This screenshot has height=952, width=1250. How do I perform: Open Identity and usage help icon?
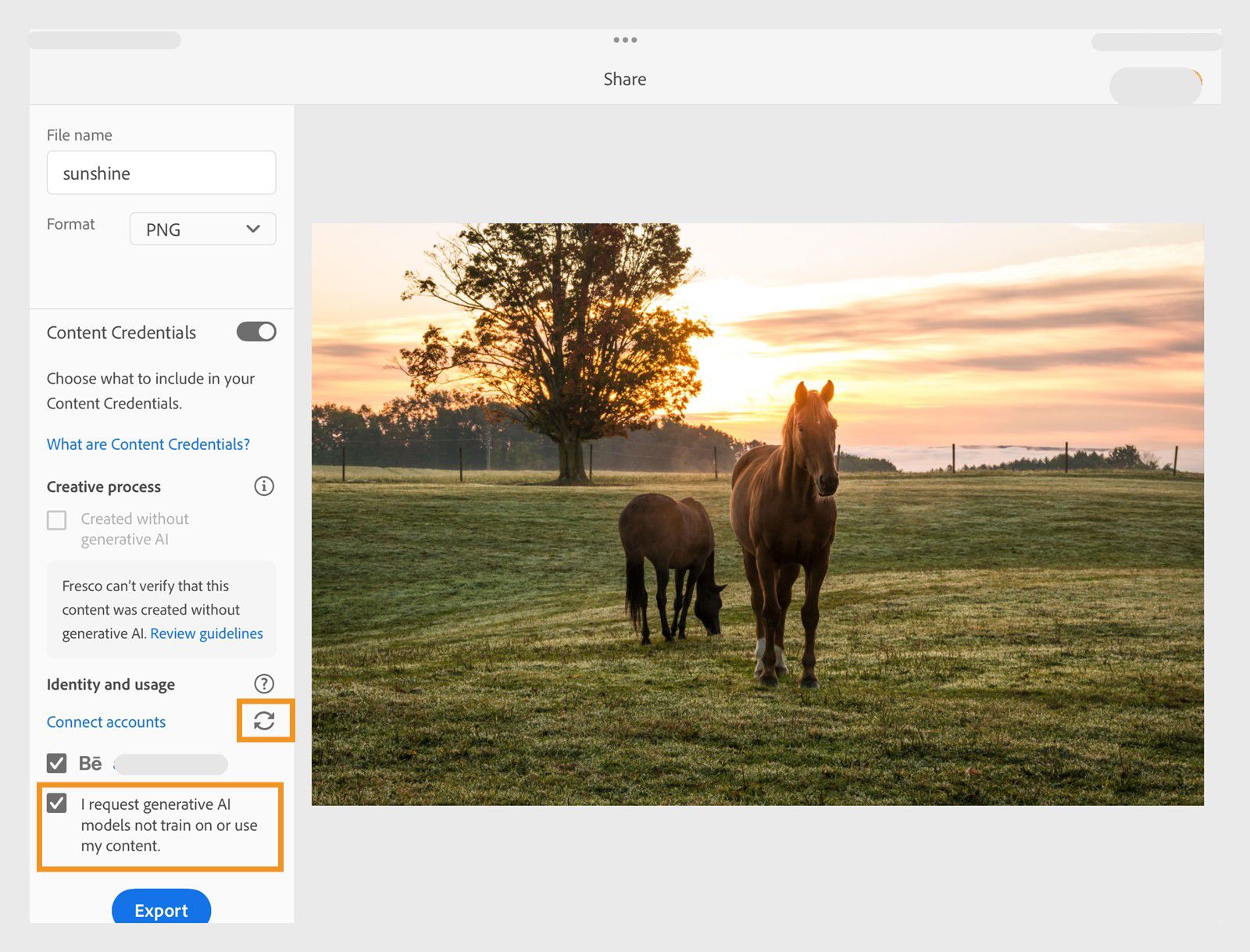(x=264, y=684)
